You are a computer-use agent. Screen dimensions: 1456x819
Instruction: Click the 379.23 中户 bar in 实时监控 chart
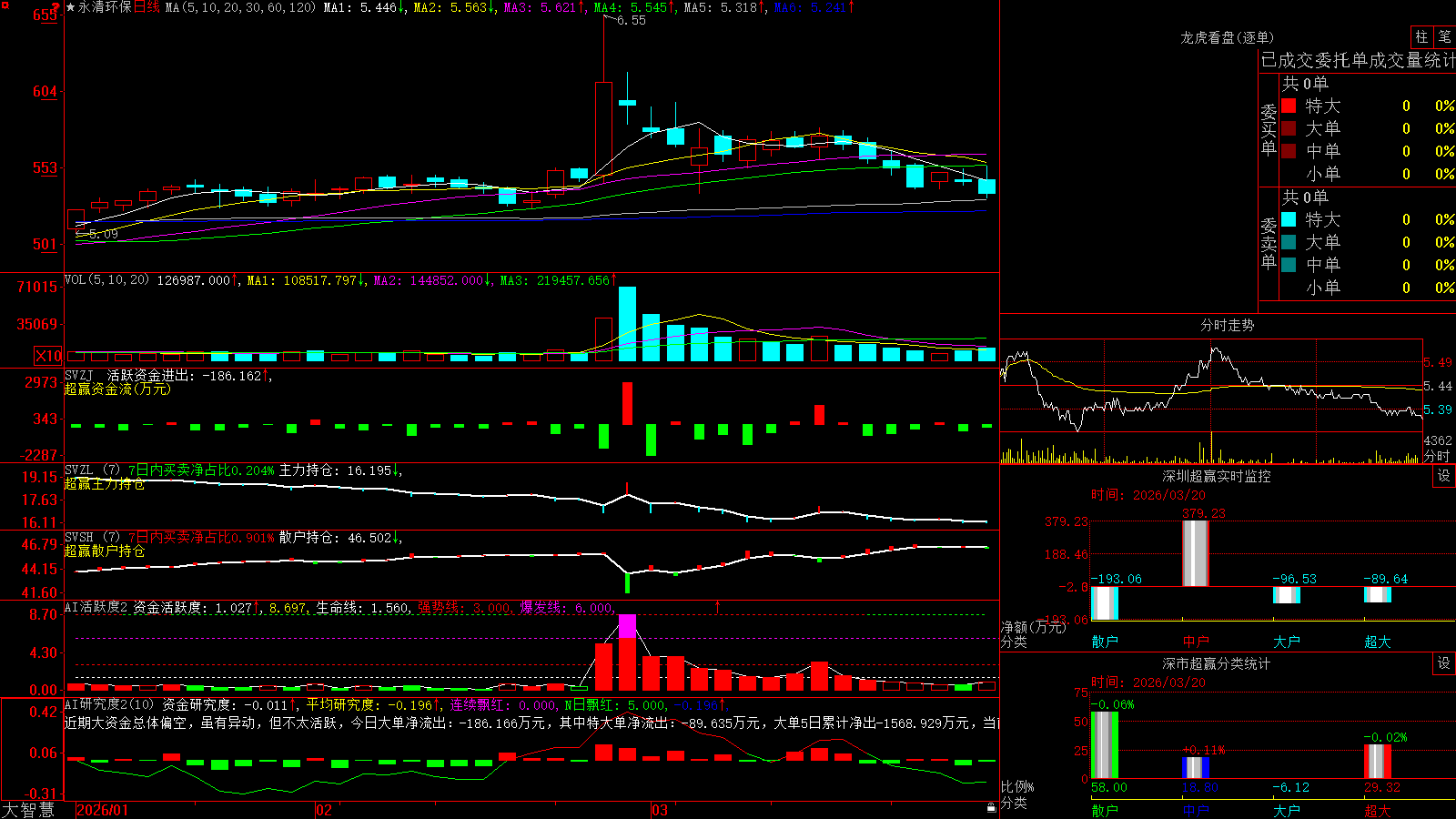[x=1195, y=553]
